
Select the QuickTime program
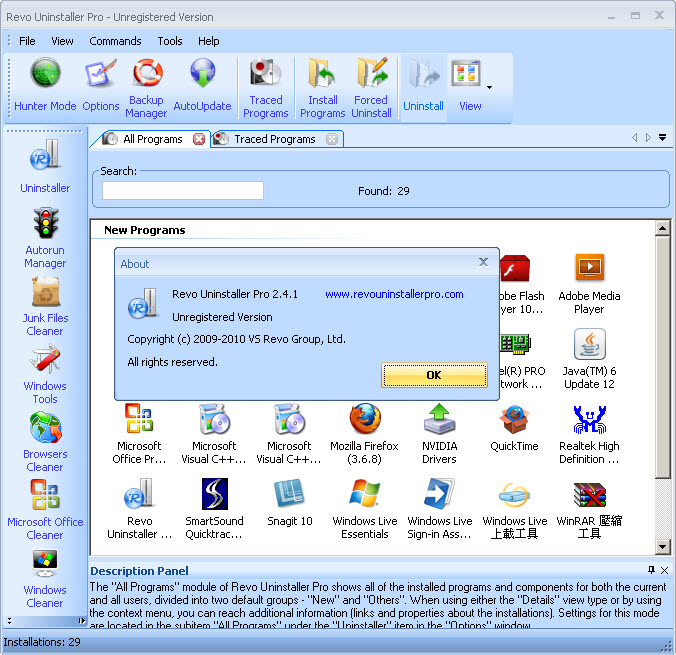[x=514, y=428]
